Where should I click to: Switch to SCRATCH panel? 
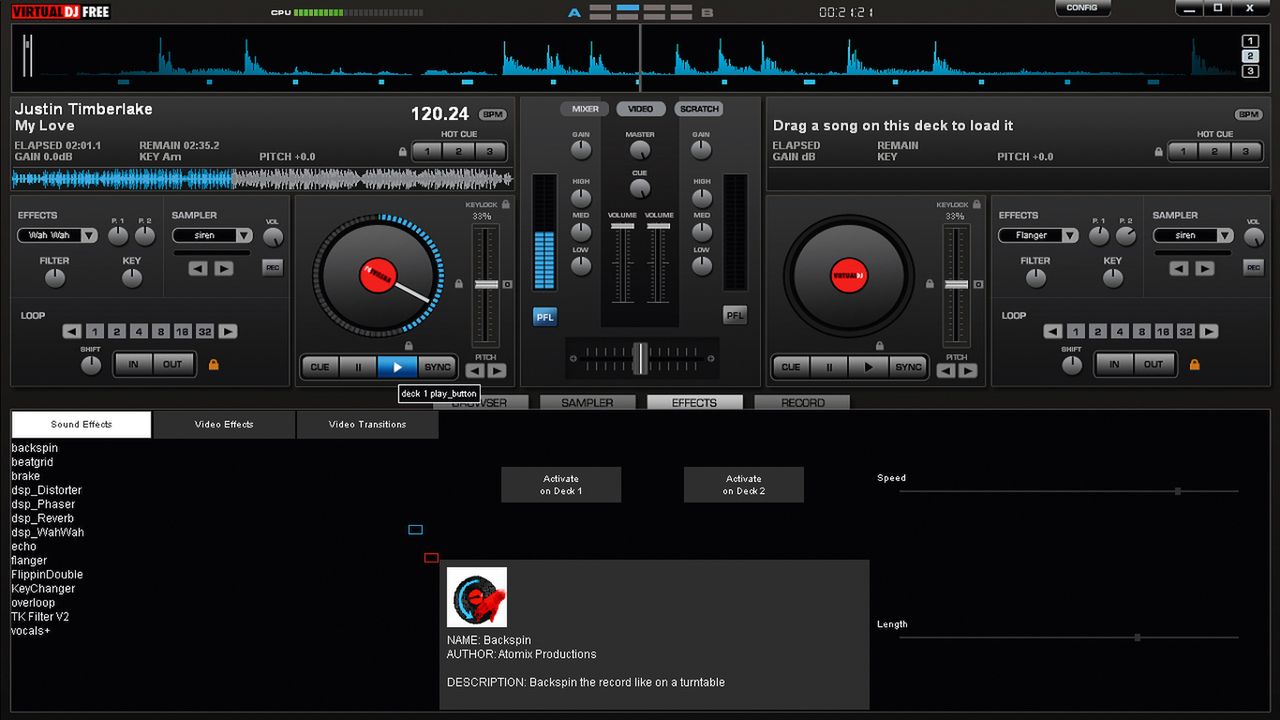coord(699,109)
